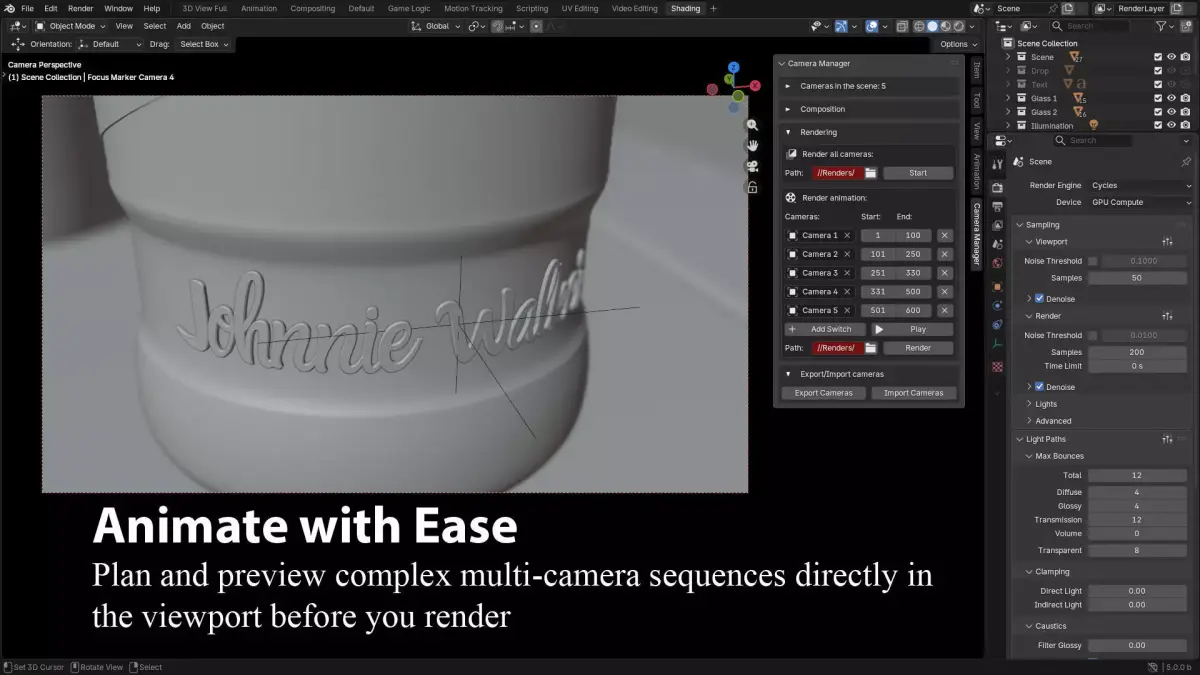Click the Import Cameras button

point(914,393)
